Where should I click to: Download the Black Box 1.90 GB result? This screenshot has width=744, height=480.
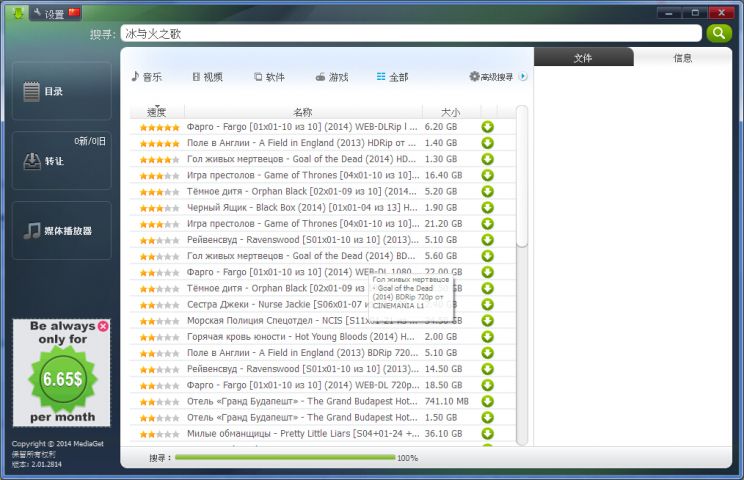tap(488, 207)
